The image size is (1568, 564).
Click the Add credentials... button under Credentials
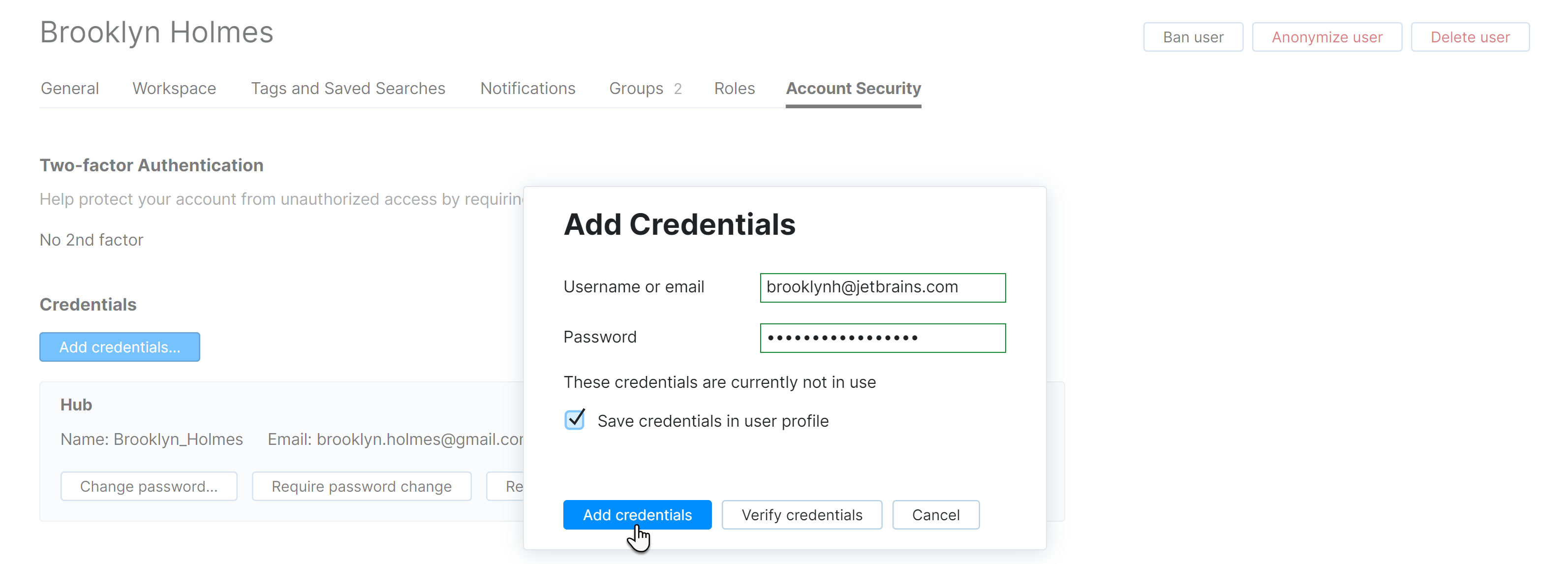click(119, 346)
